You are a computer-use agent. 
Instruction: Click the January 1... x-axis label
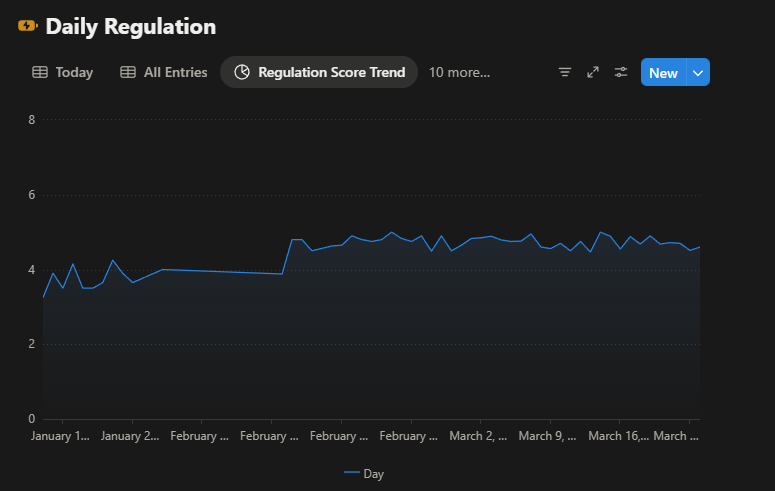(60, 436)
